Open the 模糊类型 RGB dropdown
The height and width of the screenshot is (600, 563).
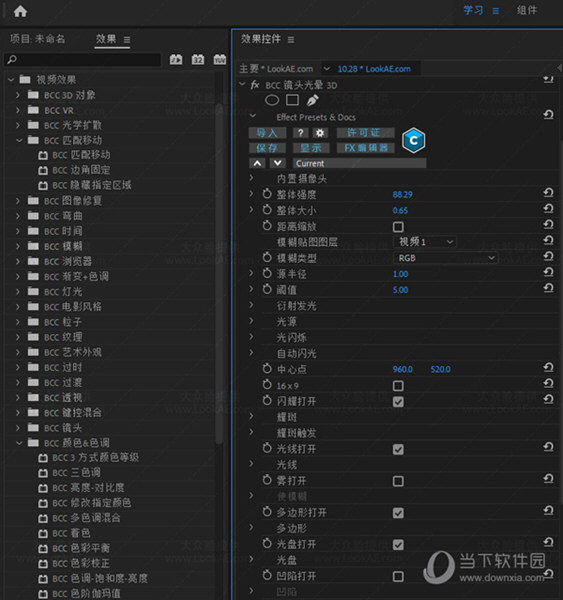click(x=446, y=258)
